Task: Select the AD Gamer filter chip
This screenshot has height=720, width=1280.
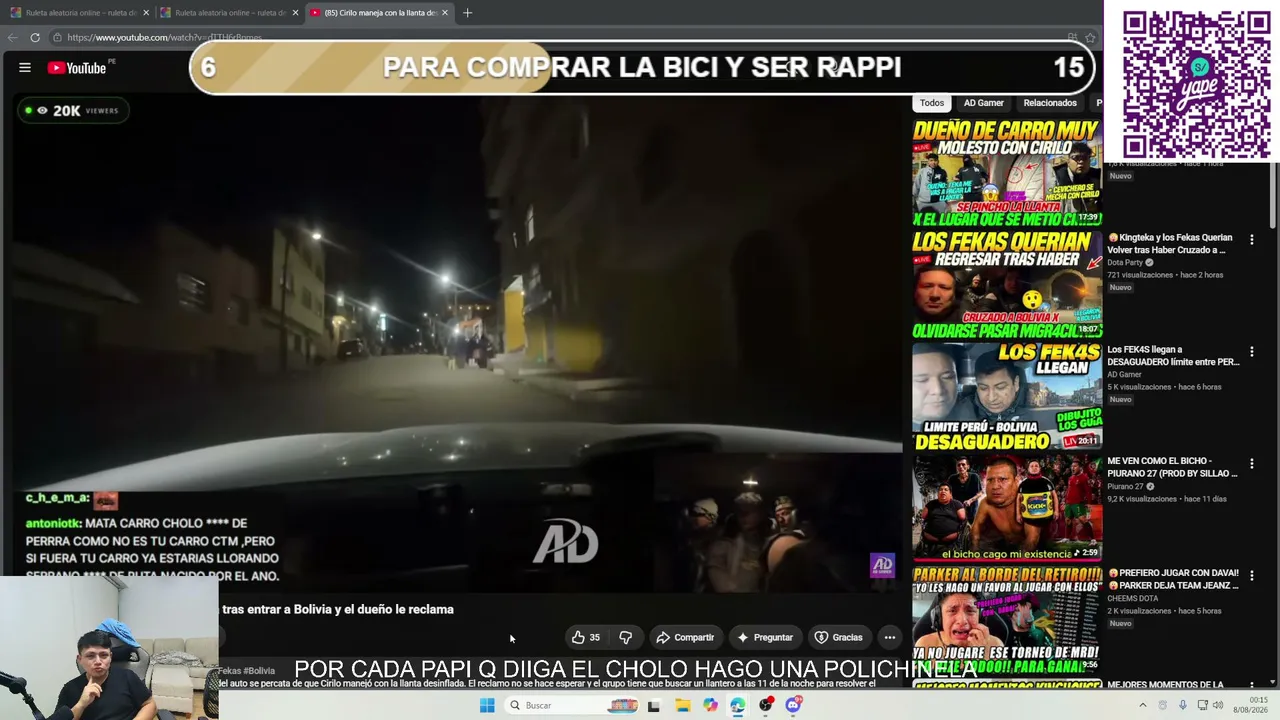Action: (x=983, y=103)
